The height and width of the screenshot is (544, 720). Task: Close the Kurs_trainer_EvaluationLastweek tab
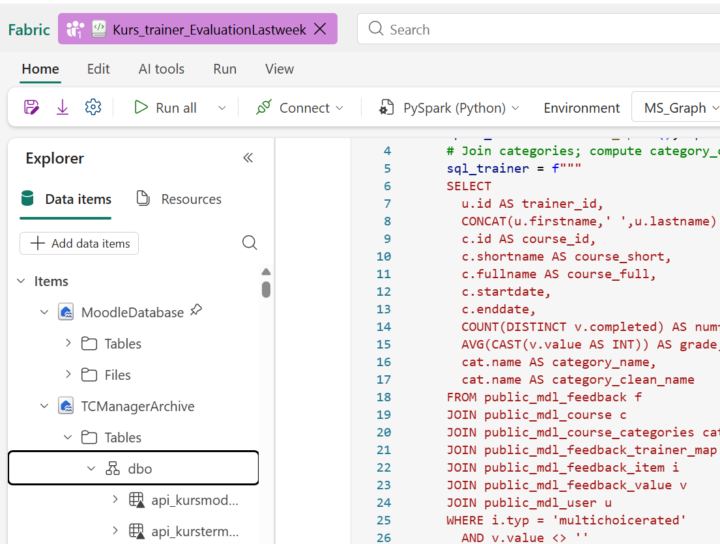[320, 29]
